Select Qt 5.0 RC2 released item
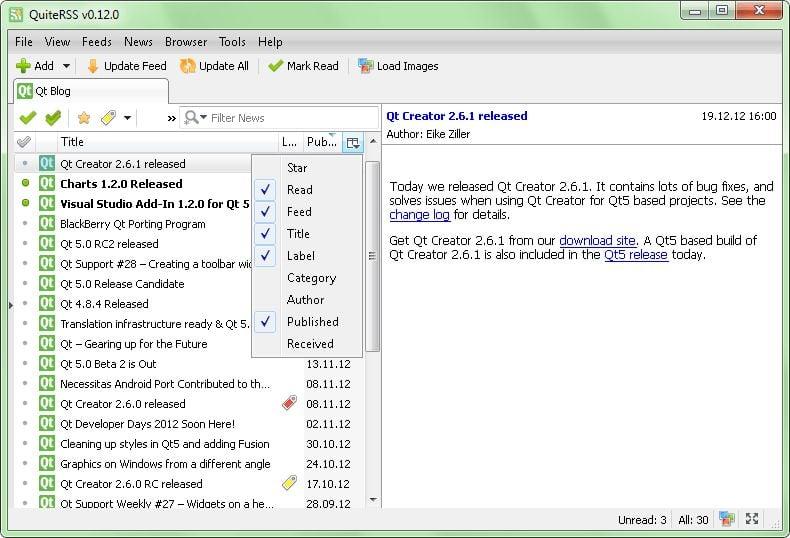Image resolution: width=790 pixels, height=538 pixels. click(x=133, y=244)
